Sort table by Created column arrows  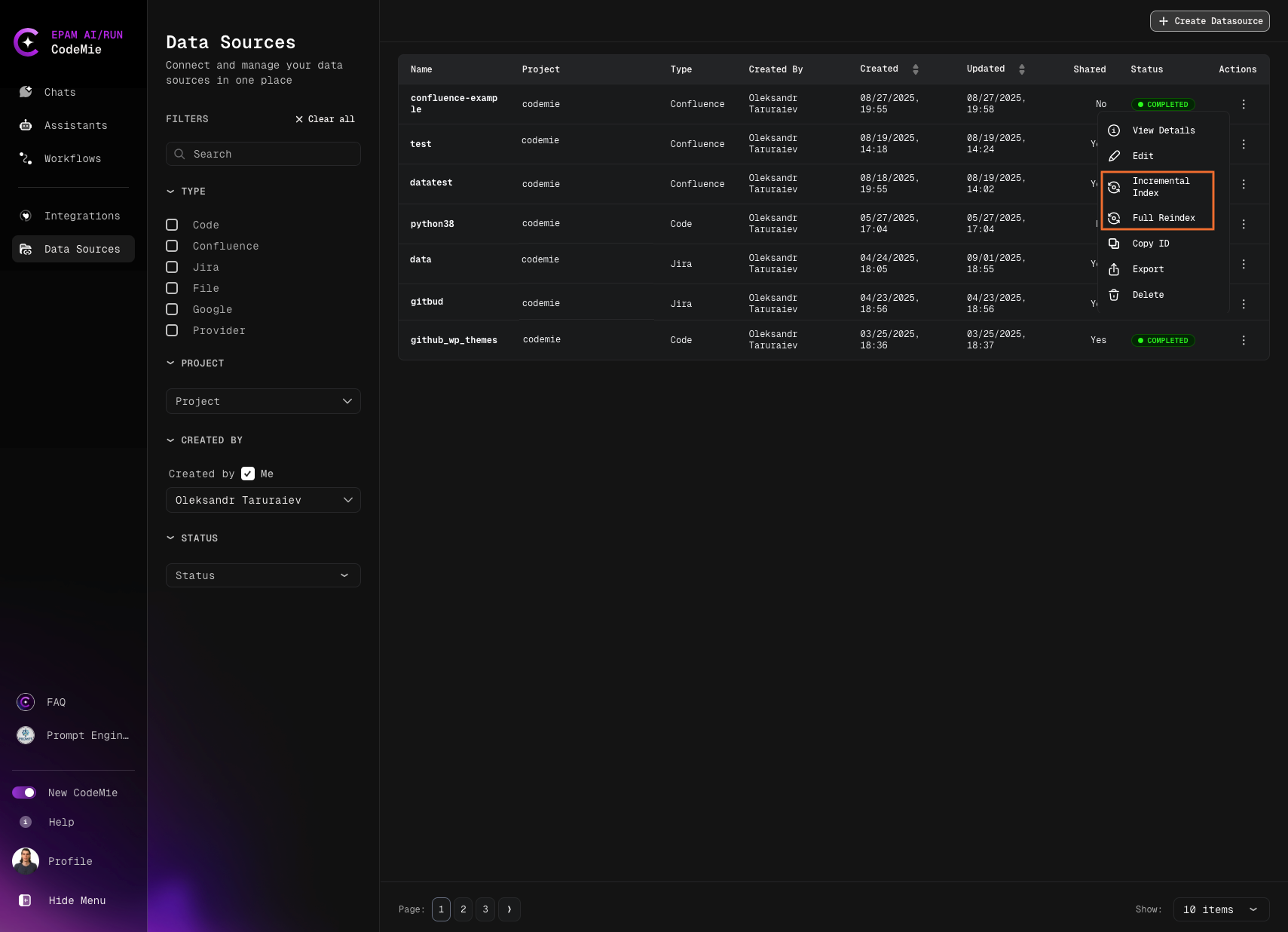(x=915, y=69)
